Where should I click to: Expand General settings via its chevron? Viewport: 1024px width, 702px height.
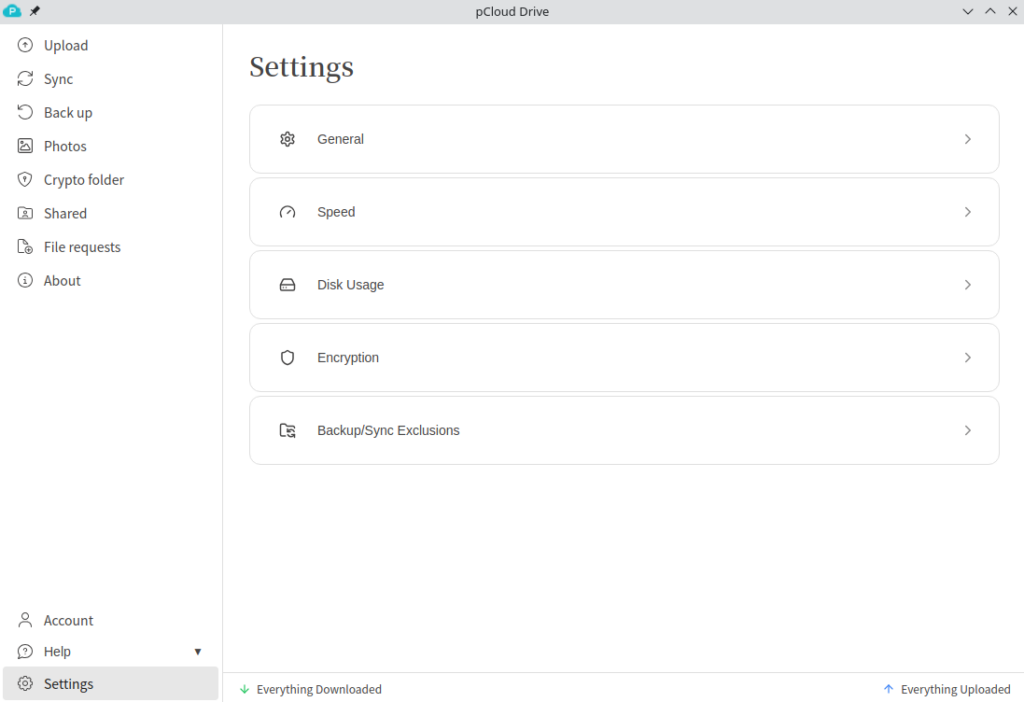click(967, 139)
